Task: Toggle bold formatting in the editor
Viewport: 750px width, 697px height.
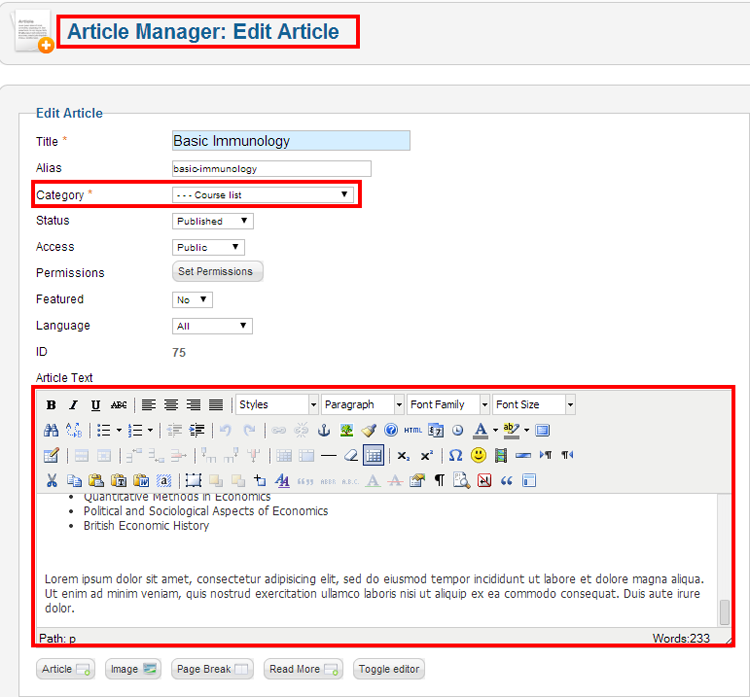Action: coord(51,405)
